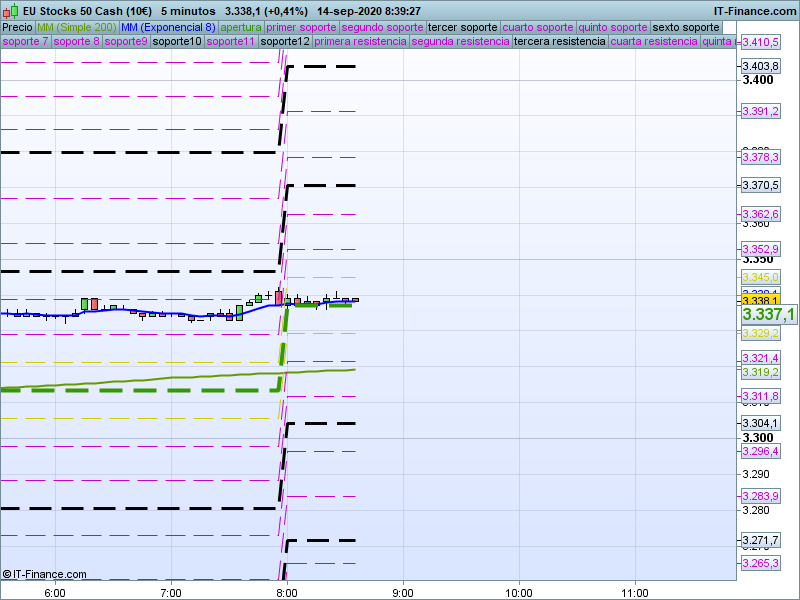
Task: Select the cuarta resistencia label
Action: (654, 42)
